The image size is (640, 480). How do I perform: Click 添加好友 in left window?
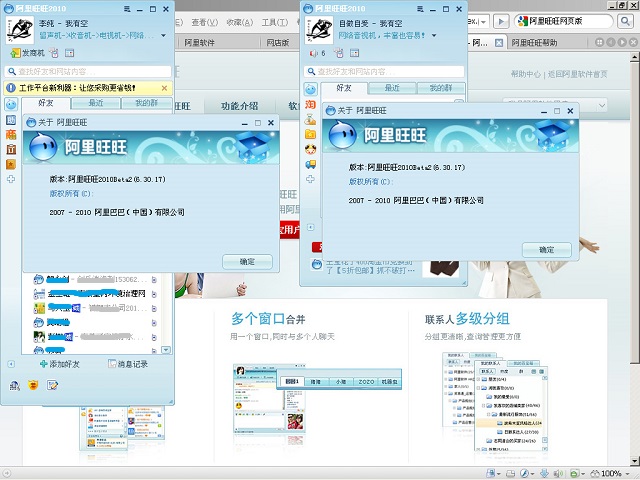tap(60, 364)
